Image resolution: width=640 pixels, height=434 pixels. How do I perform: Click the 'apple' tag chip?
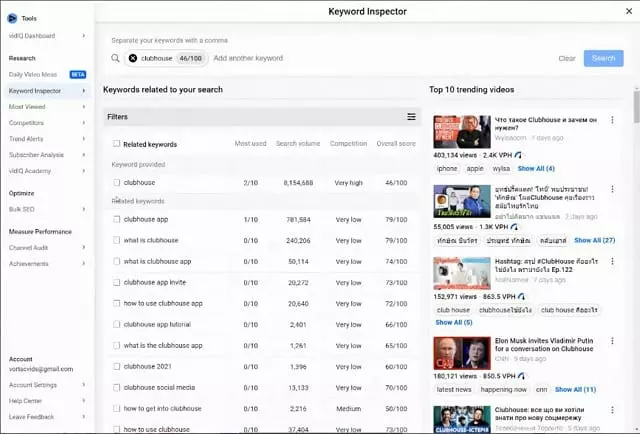(475, 169)
